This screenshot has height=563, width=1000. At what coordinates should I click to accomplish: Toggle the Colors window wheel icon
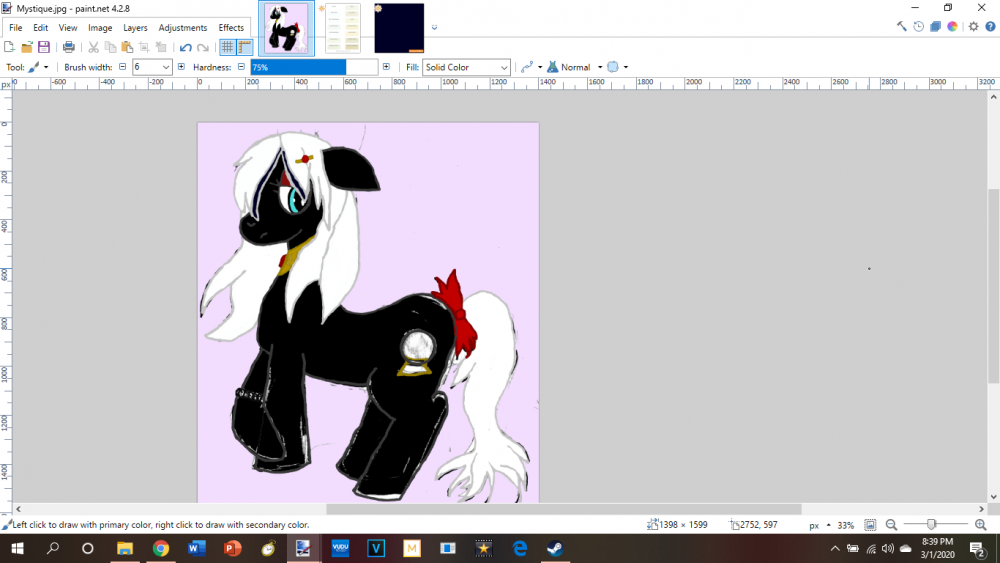[952, 27]
